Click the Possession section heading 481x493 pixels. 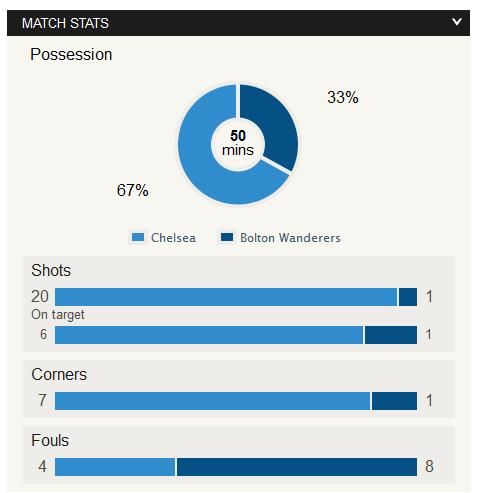pyautogui.click(x=71, y=55)
